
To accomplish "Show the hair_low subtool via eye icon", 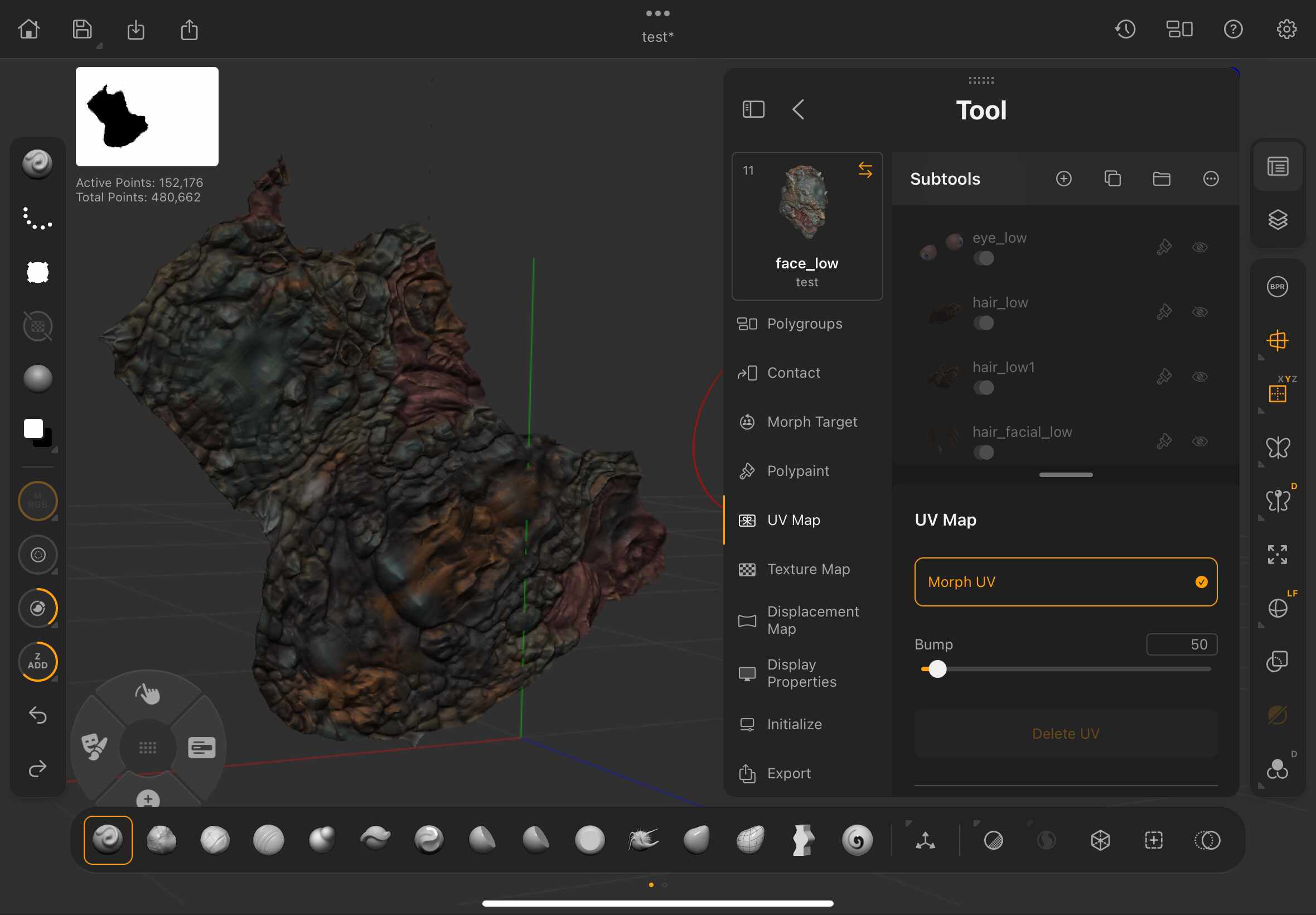I will (x=1199, y=312).
